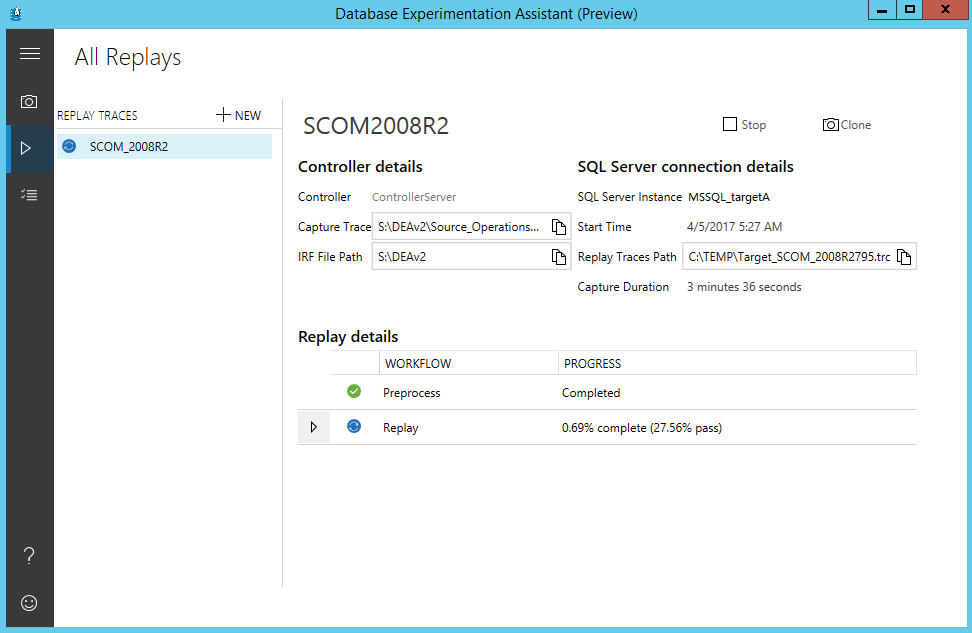
Task: Copy the IRF File Path
Action: click(559, 257)
